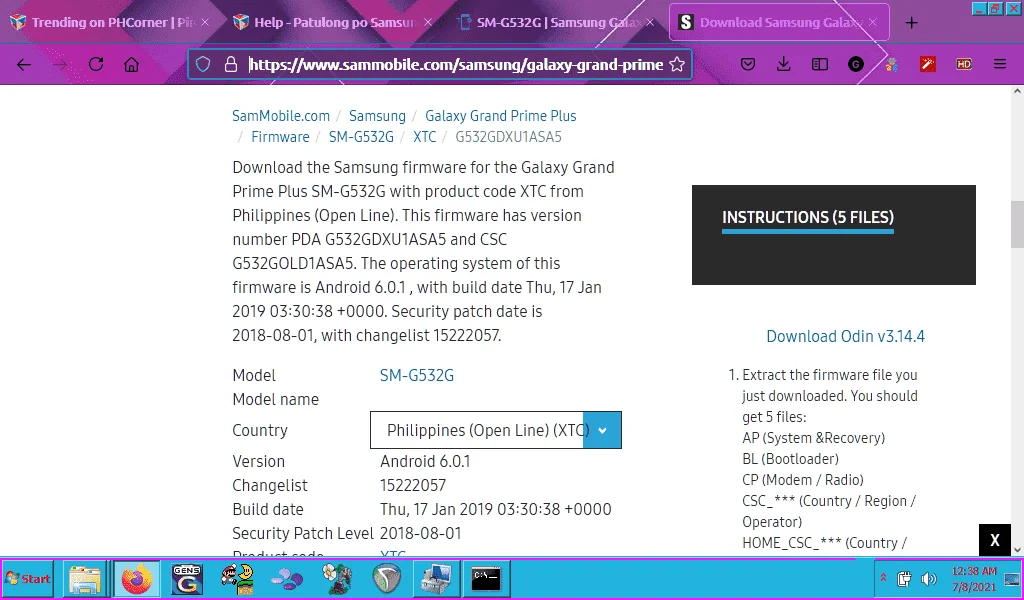The height and width of the screenshot is (600, 1024).
Task: Open the Windows Start menu
Action: pos(27,578)
